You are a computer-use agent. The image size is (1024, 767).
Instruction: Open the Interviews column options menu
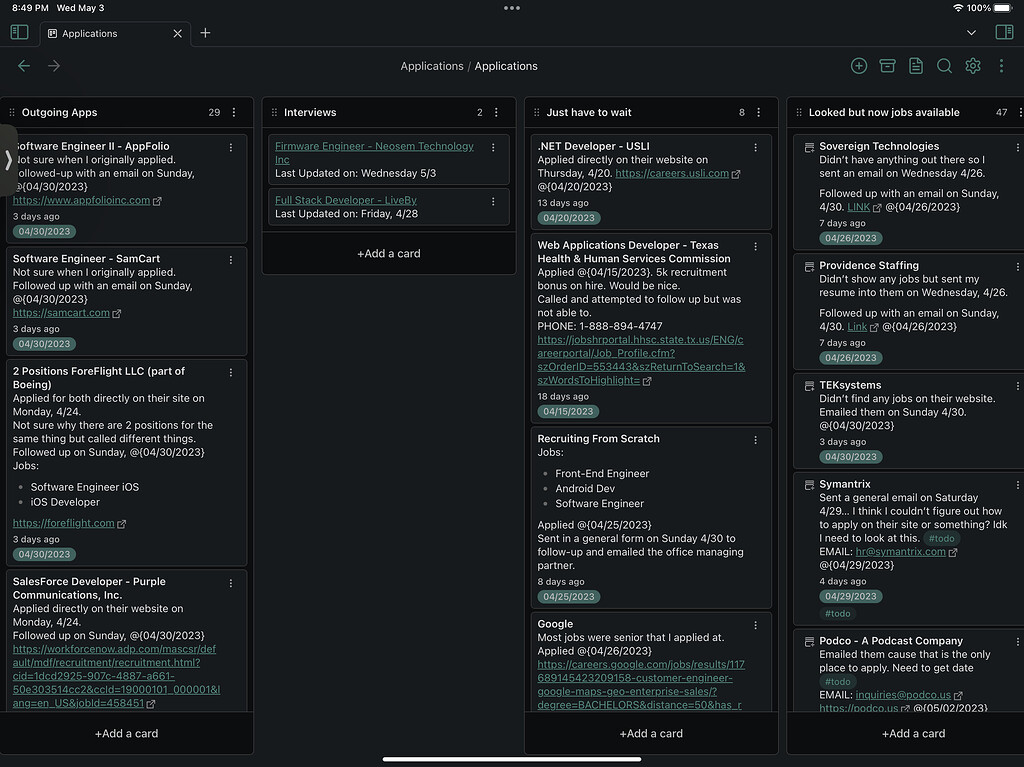pos(496,112)
